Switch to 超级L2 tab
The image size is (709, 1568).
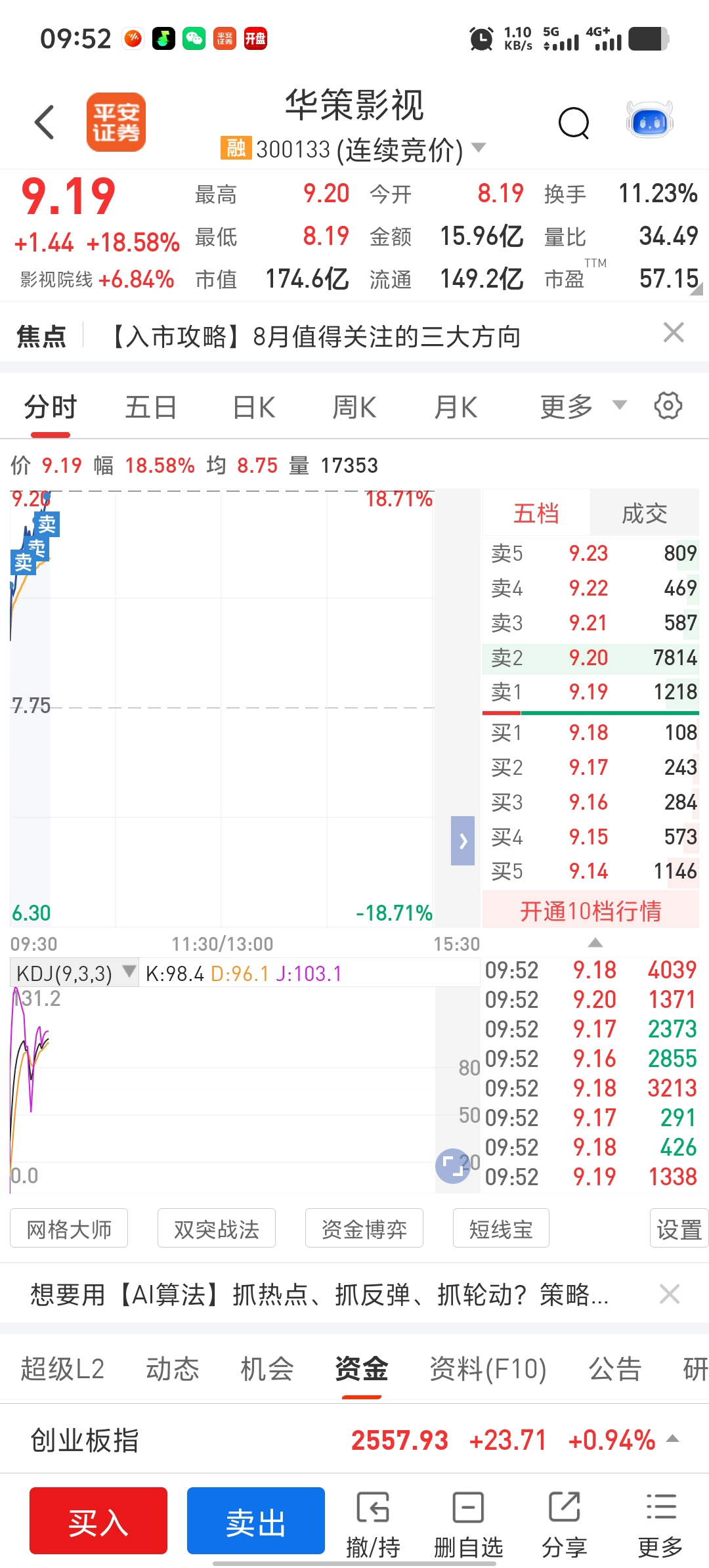point(62,1369)
